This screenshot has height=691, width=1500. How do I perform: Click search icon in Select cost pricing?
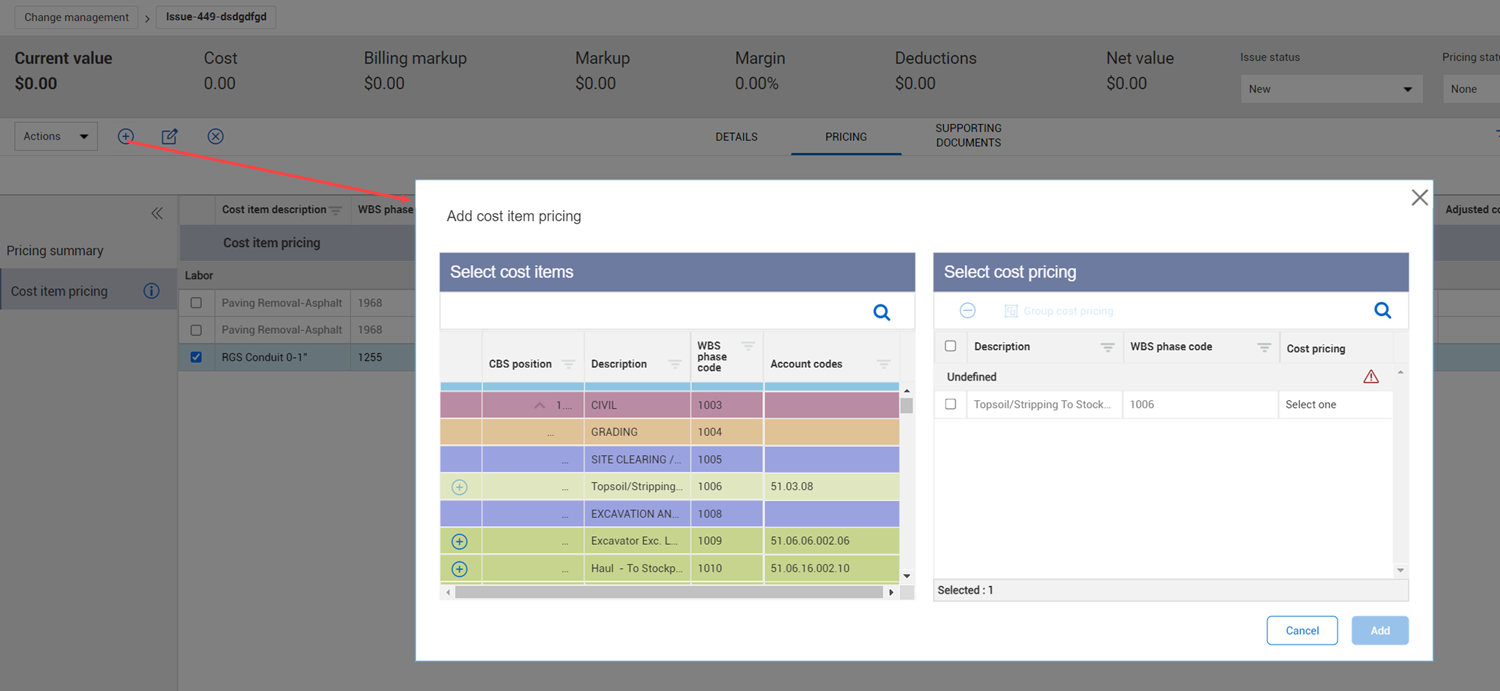1382,311
